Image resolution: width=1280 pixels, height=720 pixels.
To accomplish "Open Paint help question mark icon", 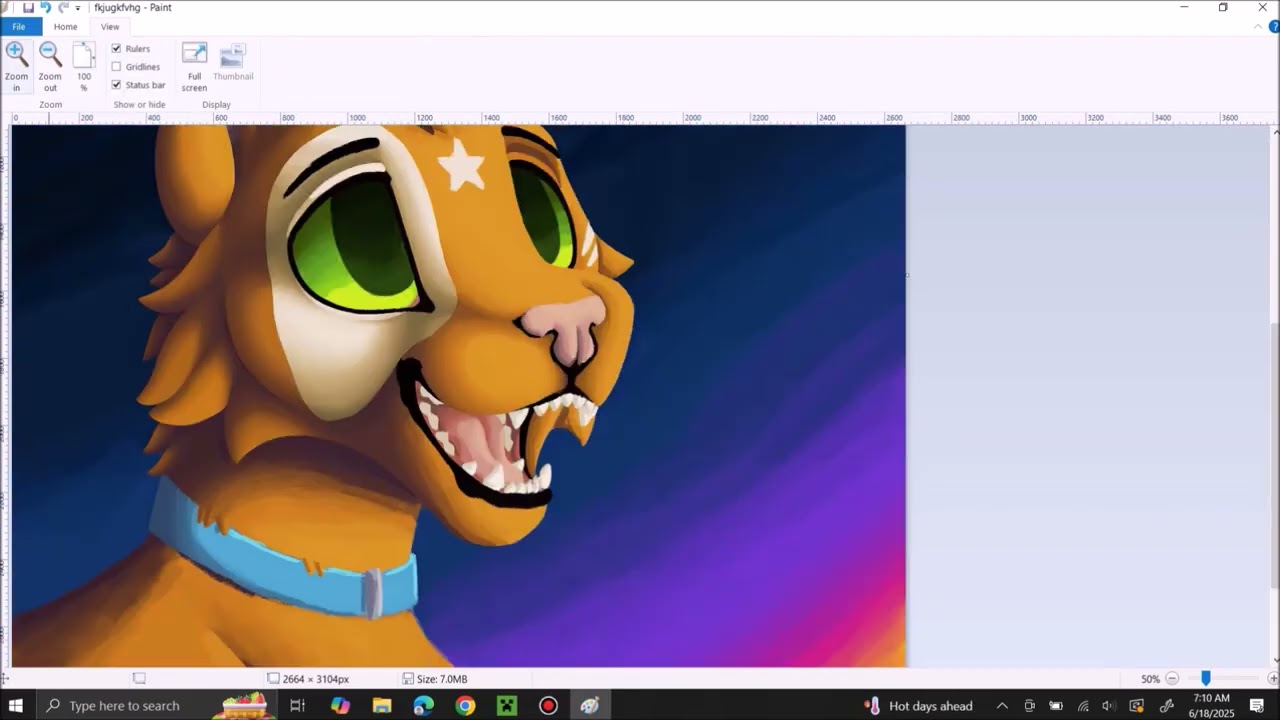I will 1273,27.
